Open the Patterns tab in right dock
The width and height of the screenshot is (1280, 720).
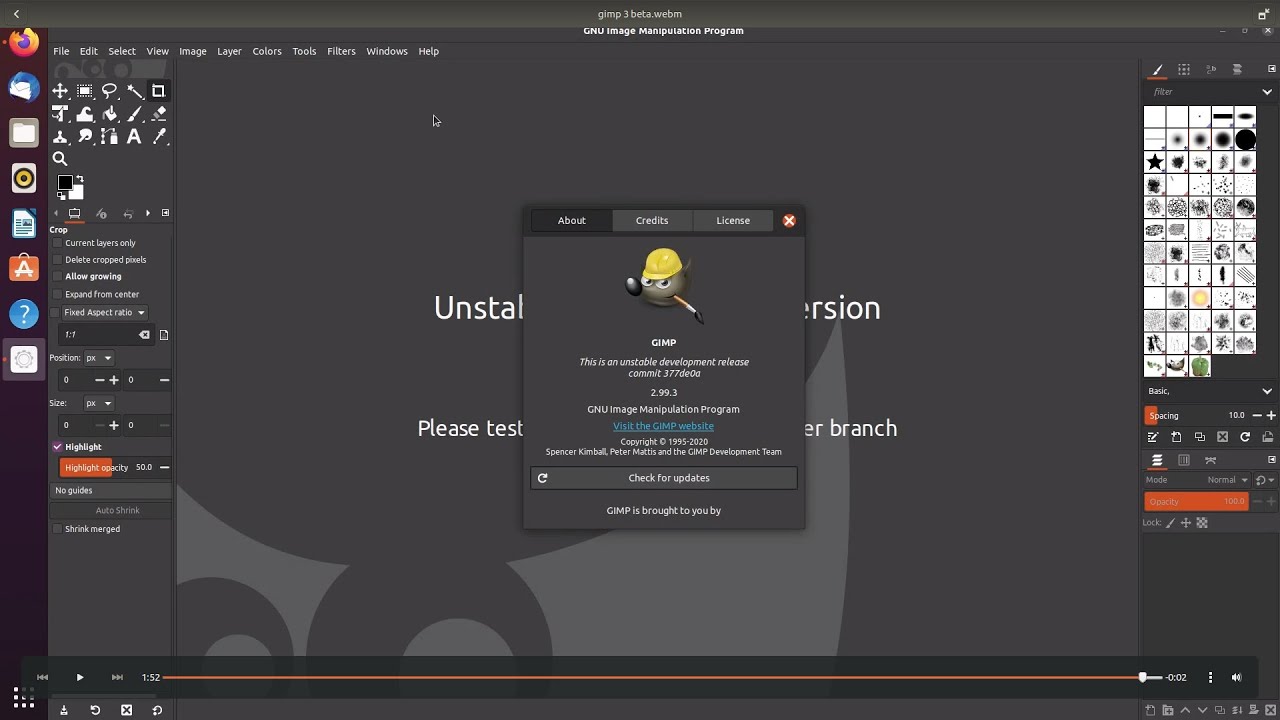tap(1184, 69)
